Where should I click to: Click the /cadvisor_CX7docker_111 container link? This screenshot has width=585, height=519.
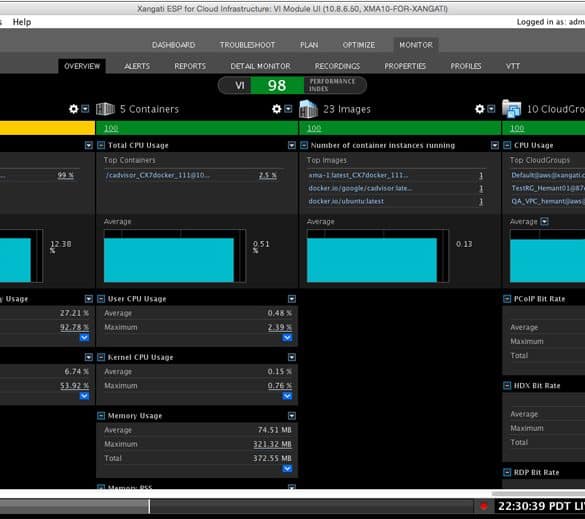click(x=157, y=175)
